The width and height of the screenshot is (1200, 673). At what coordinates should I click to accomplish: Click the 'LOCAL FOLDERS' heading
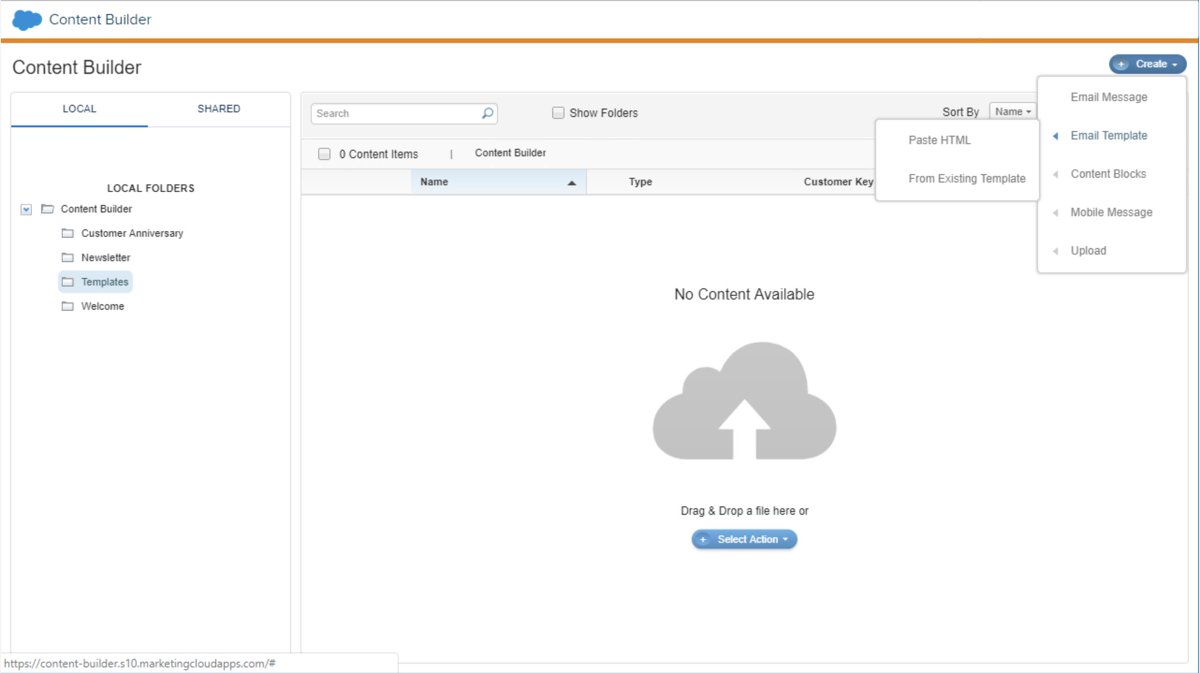(x=151, y=188)
